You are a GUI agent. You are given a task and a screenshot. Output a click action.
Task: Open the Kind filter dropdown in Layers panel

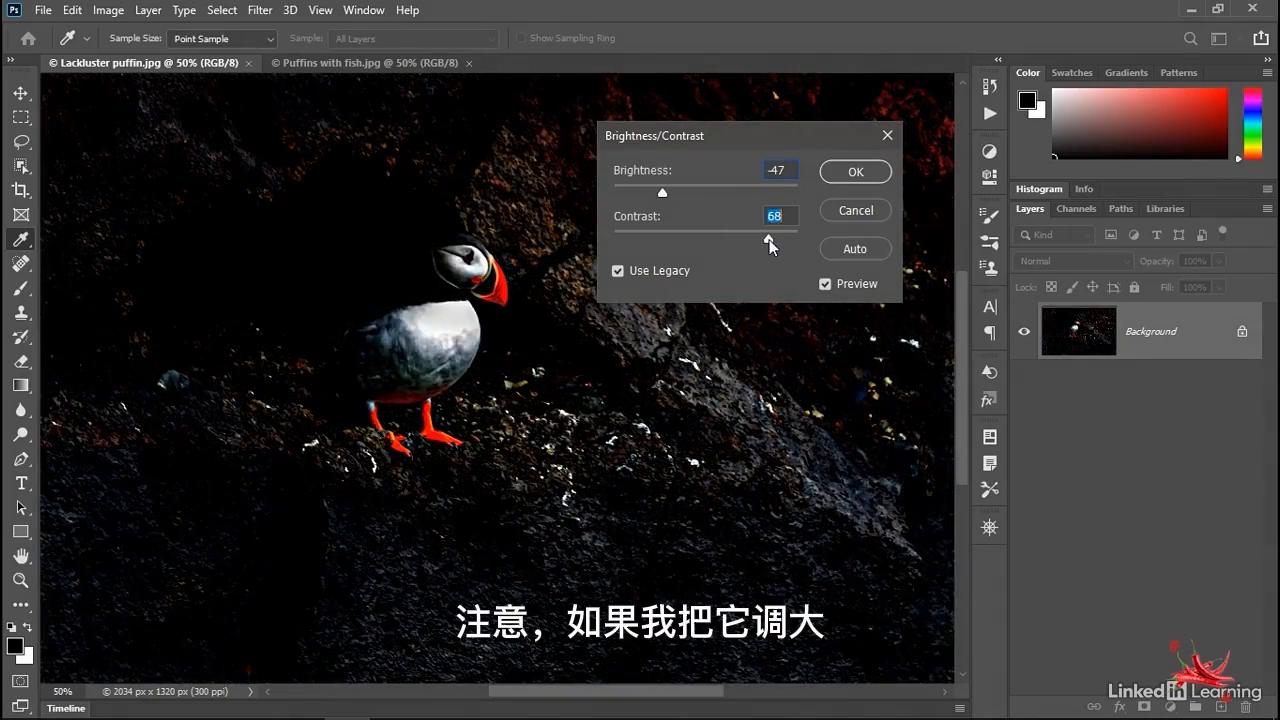point(1055,234)
